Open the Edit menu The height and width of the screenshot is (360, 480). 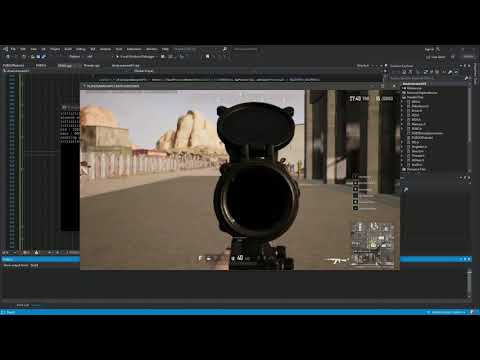[x=23, y=49]
